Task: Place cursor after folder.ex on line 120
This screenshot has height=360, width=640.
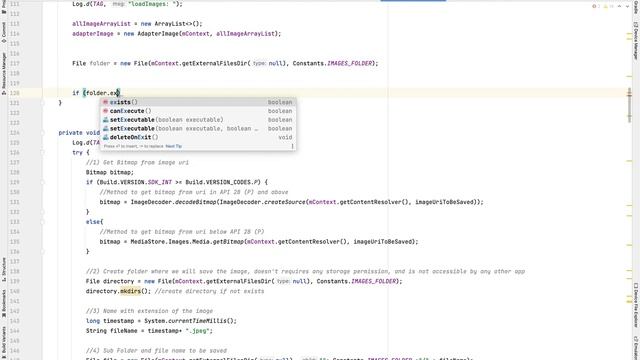Action: click(x=118, y=93)
